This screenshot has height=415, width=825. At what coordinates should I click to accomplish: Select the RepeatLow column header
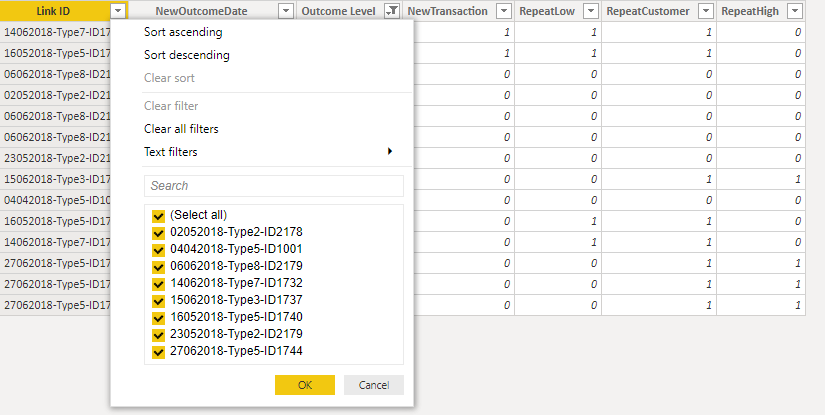[x=547, y=11]
